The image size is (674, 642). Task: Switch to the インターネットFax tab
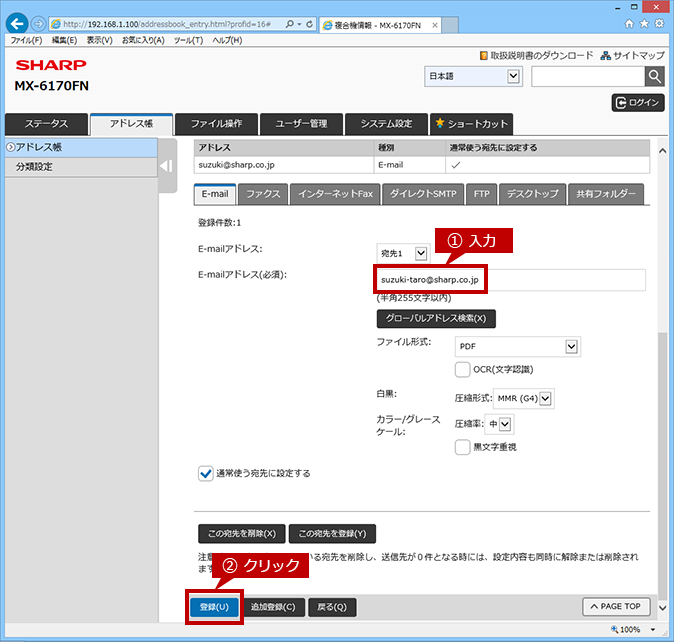pos(335,194)
